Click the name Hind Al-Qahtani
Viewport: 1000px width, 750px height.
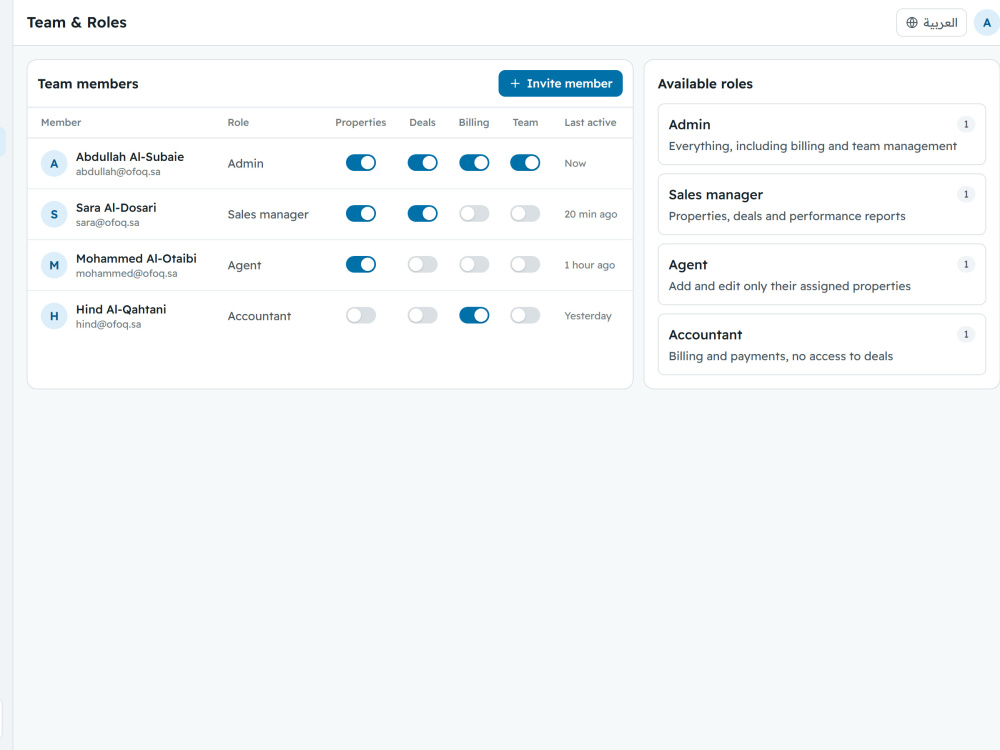click(121, 310)
